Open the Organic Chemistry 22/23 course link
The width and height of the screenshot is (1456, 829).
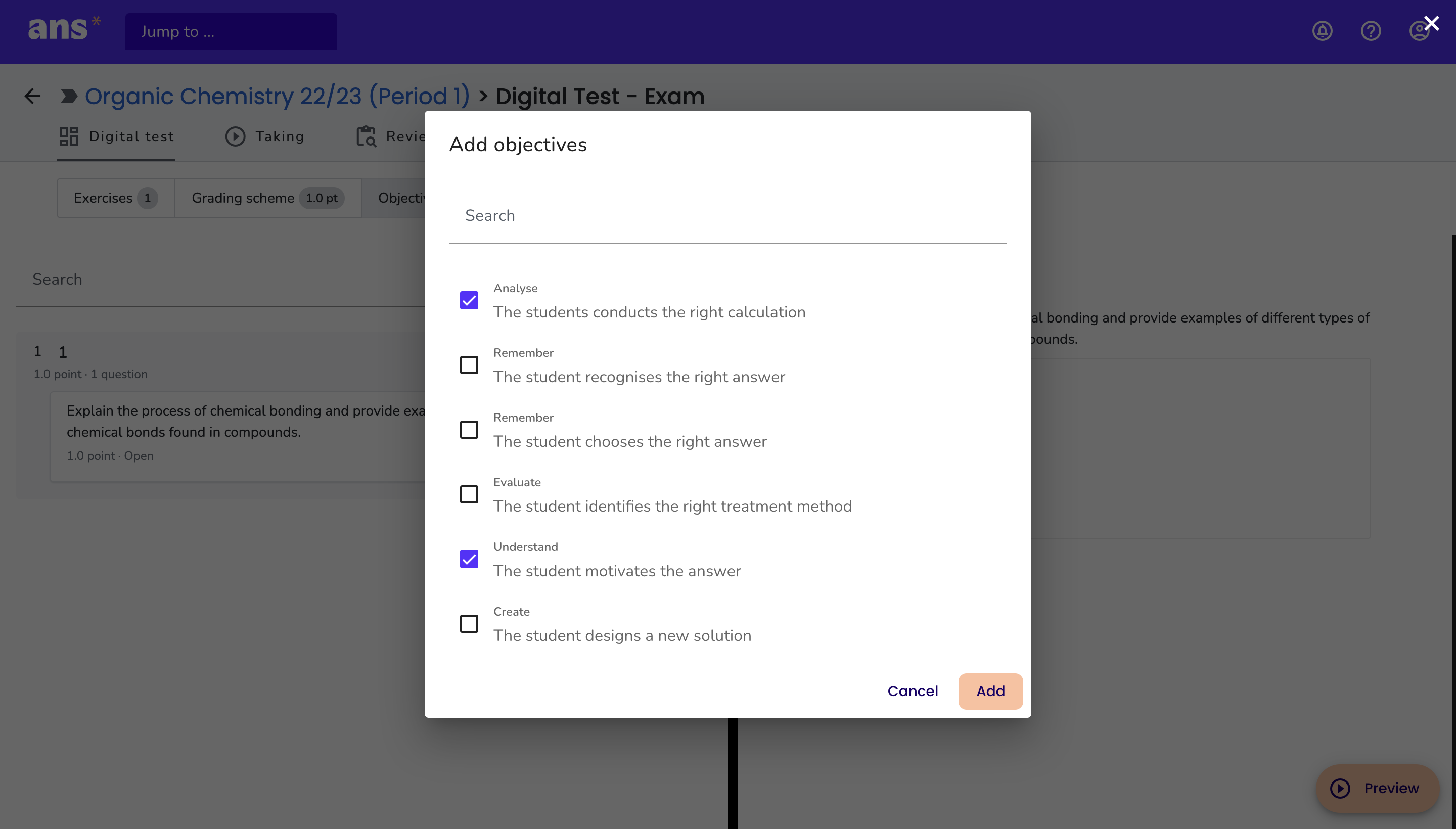point(277,96)
